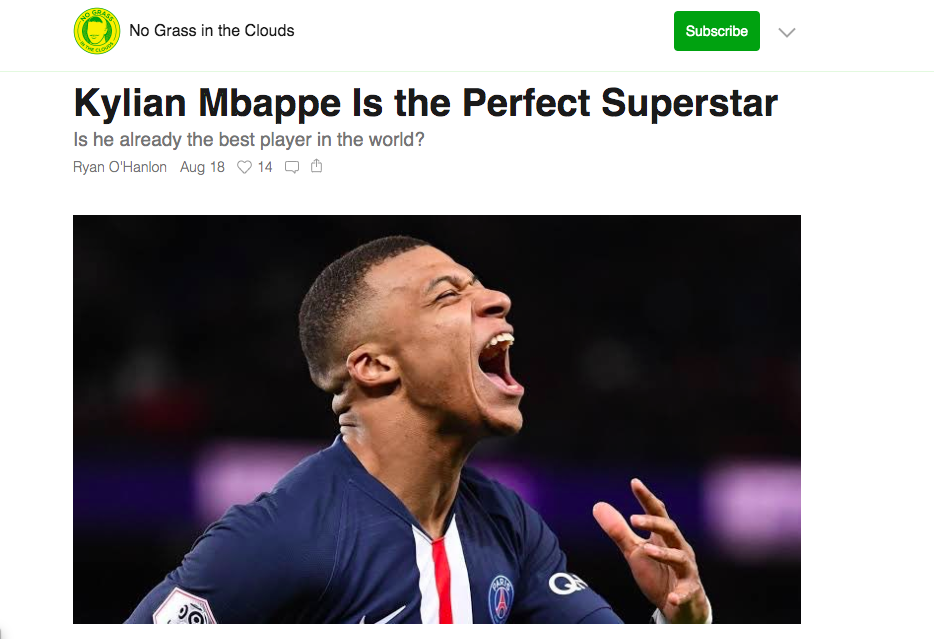Open the No Grass in the Clouds publication name
Viewport: 934px width, 639px height.
click(212, 30)
